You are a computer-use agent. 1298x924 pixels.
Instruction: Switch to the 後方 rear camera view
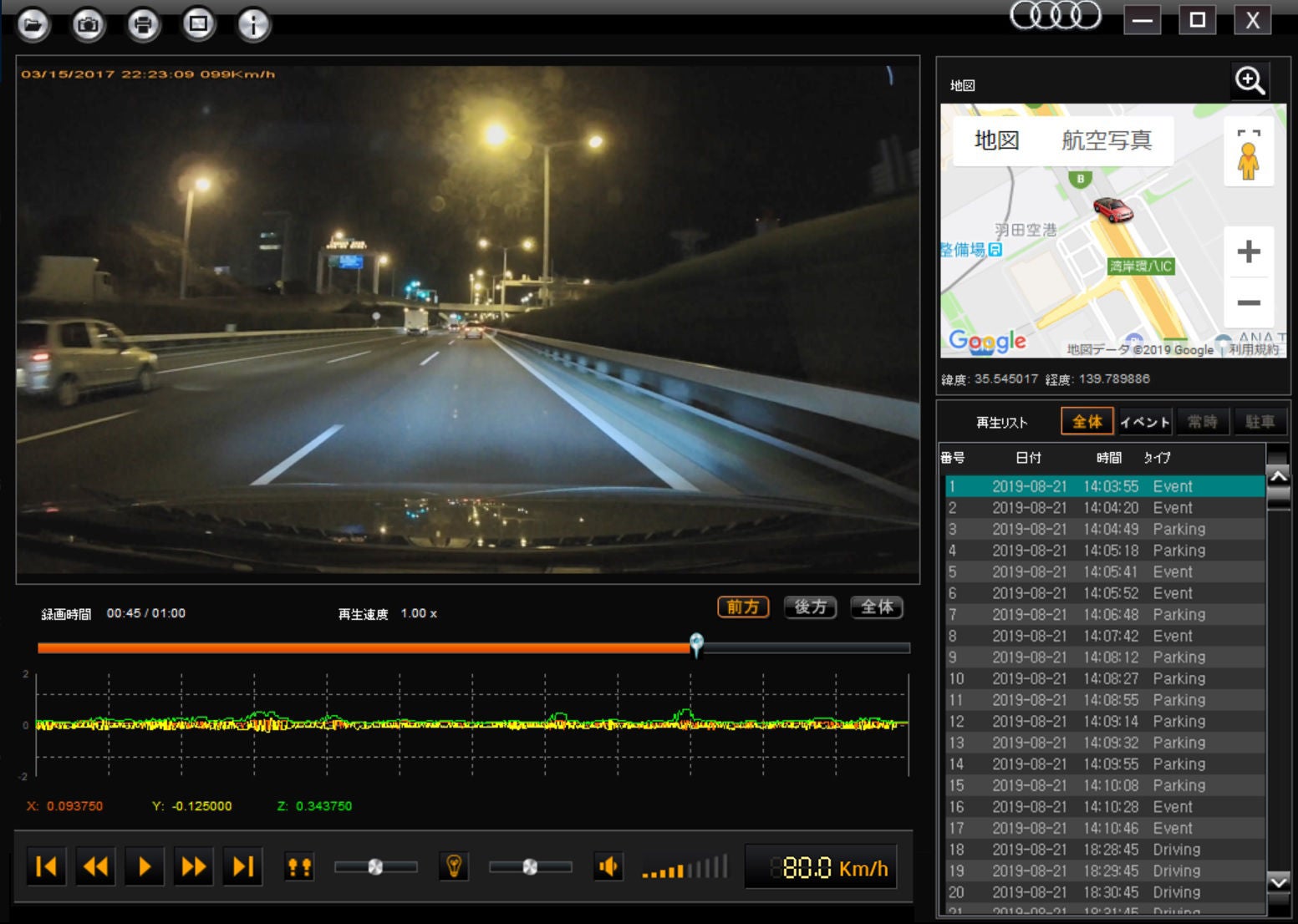point(810,607)
